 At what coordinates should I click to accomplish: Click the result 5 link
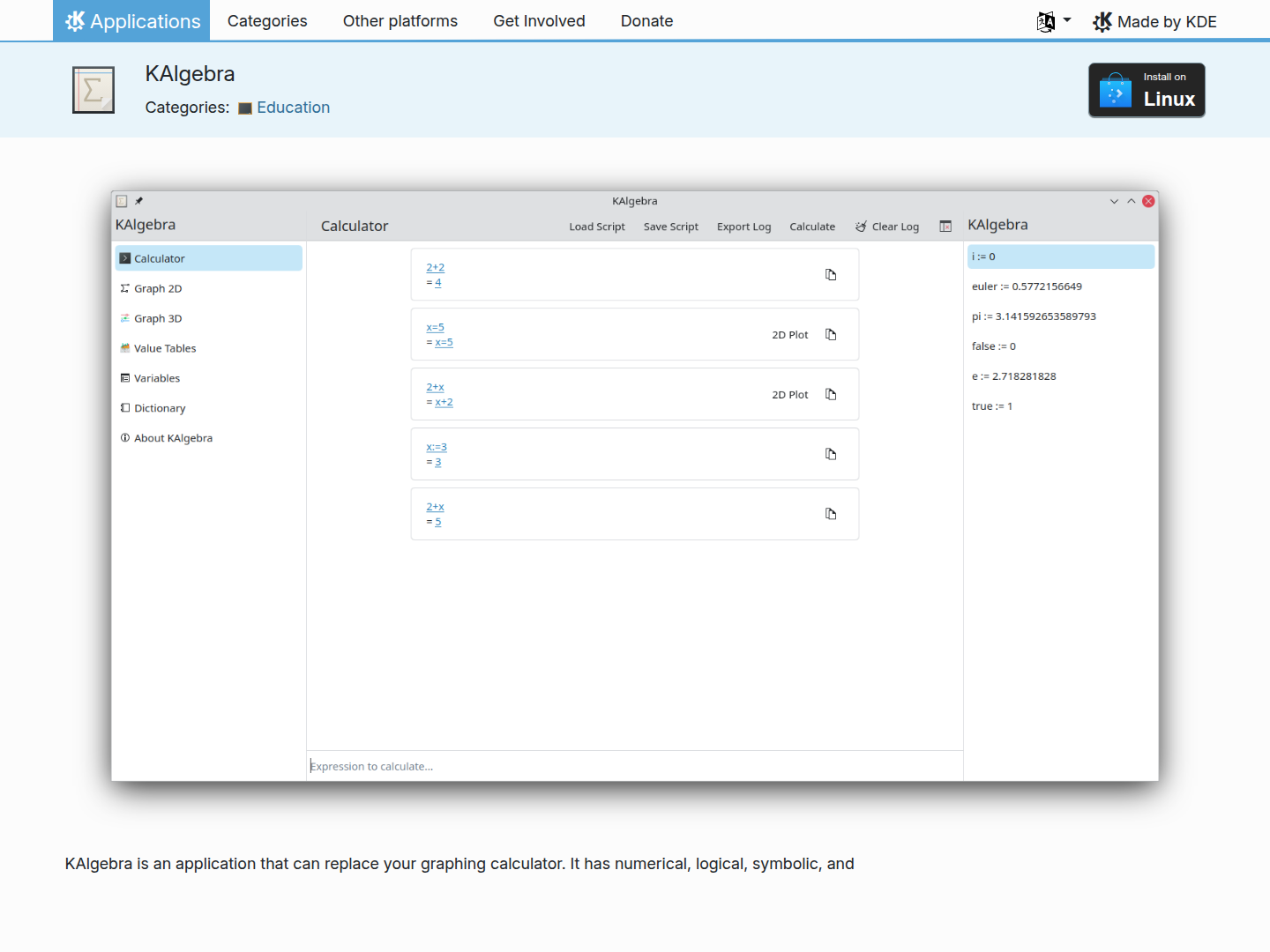438,522
